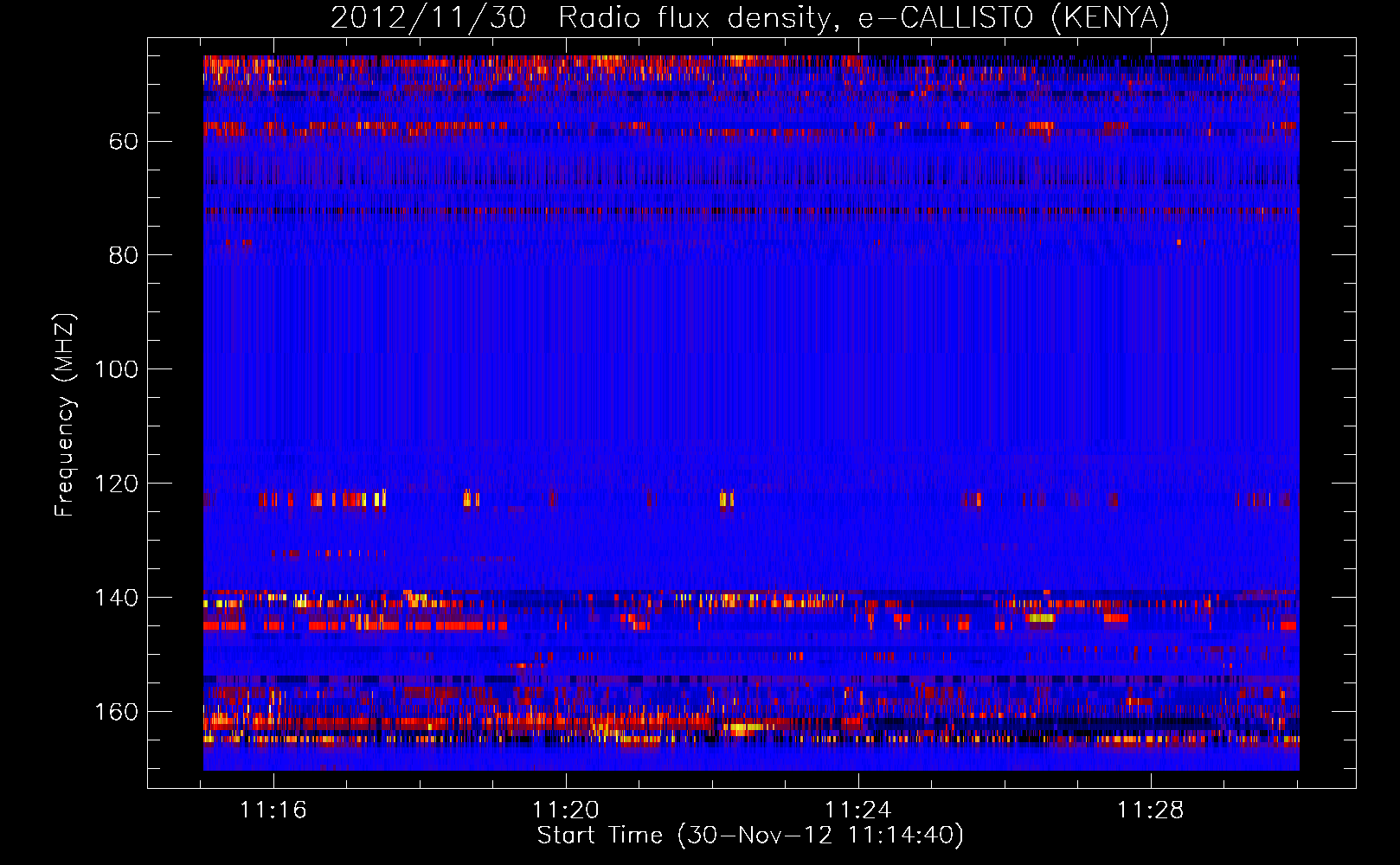Click the 160 frequency tick label
1400x865 pixels.
[x=117, y=712]
